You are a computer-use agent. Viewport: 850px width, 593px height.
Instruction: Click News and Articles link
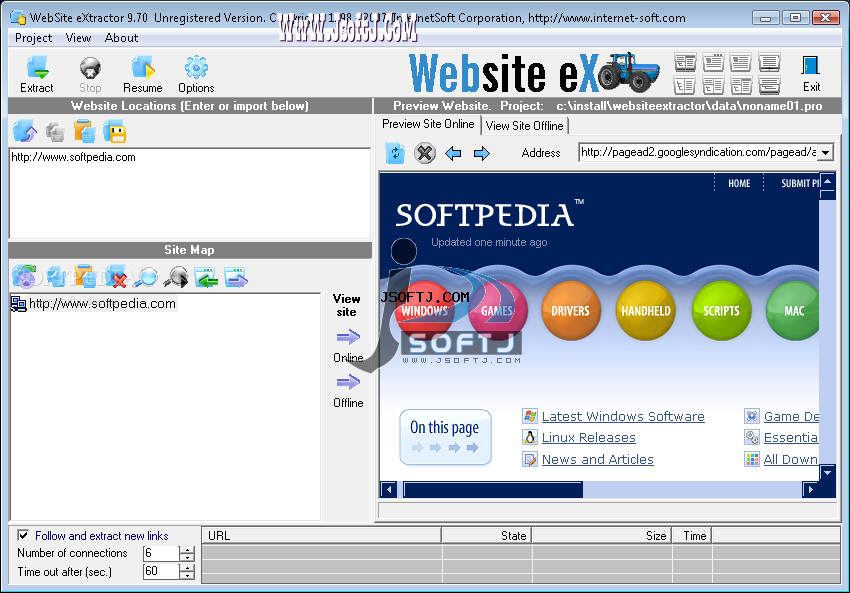(597, 459)
